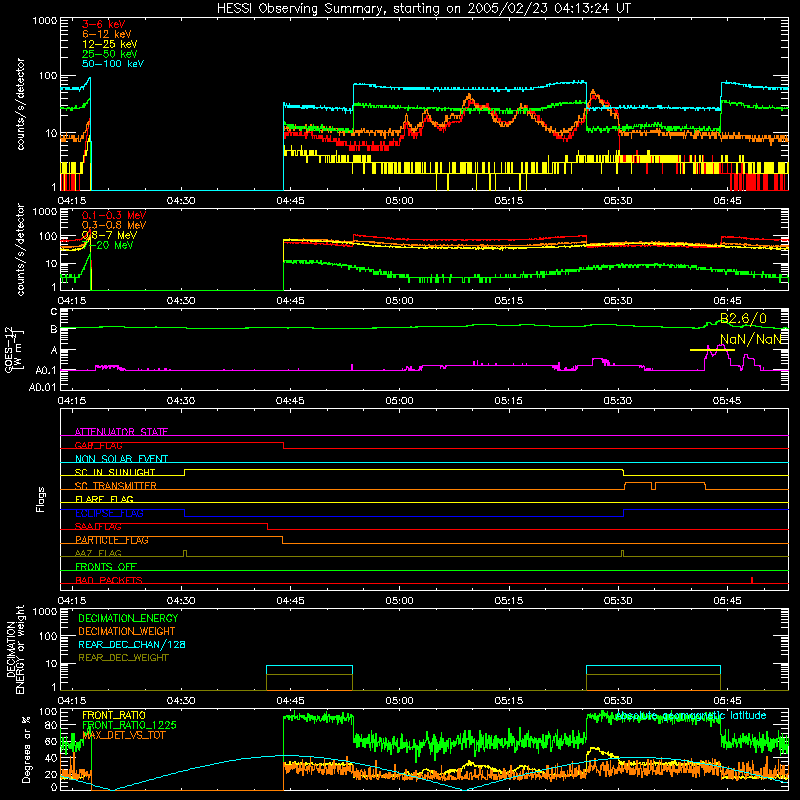Select the red '3-6 keV' legend label
Viewport: 800px width, 800px height.
point(104,24)
